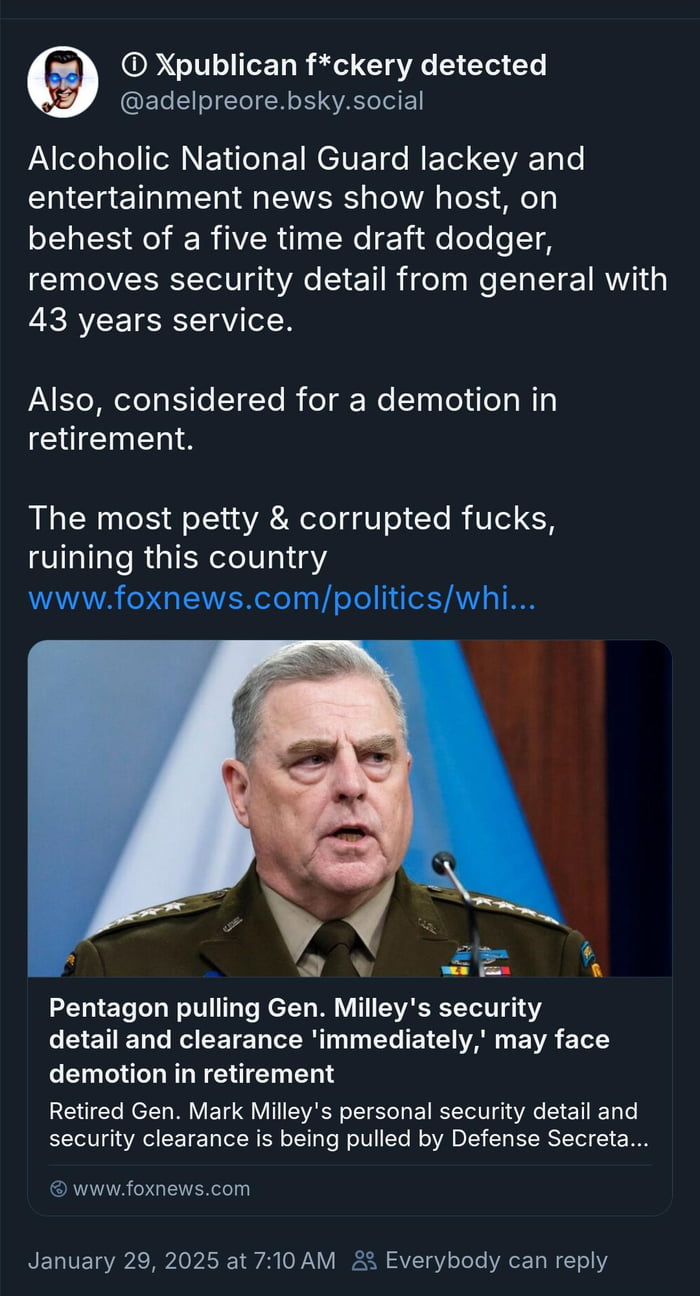Click the www.foxnews.com source label
Screen dimensions: 700x1296
[x=160, y=1189]
